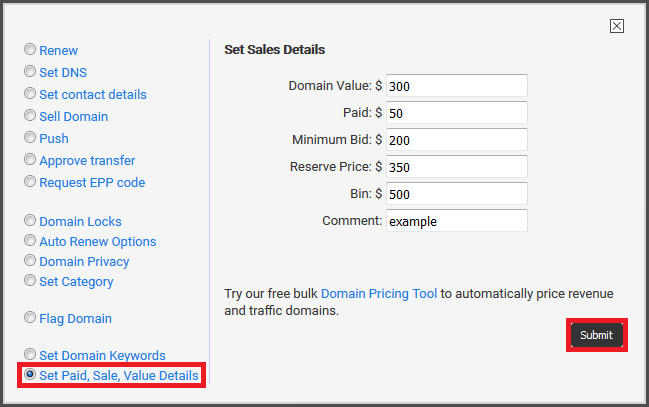Viewport: 649px width, 407px height.
Task: Click into the Domain Value field
Action: pos(457,86)
